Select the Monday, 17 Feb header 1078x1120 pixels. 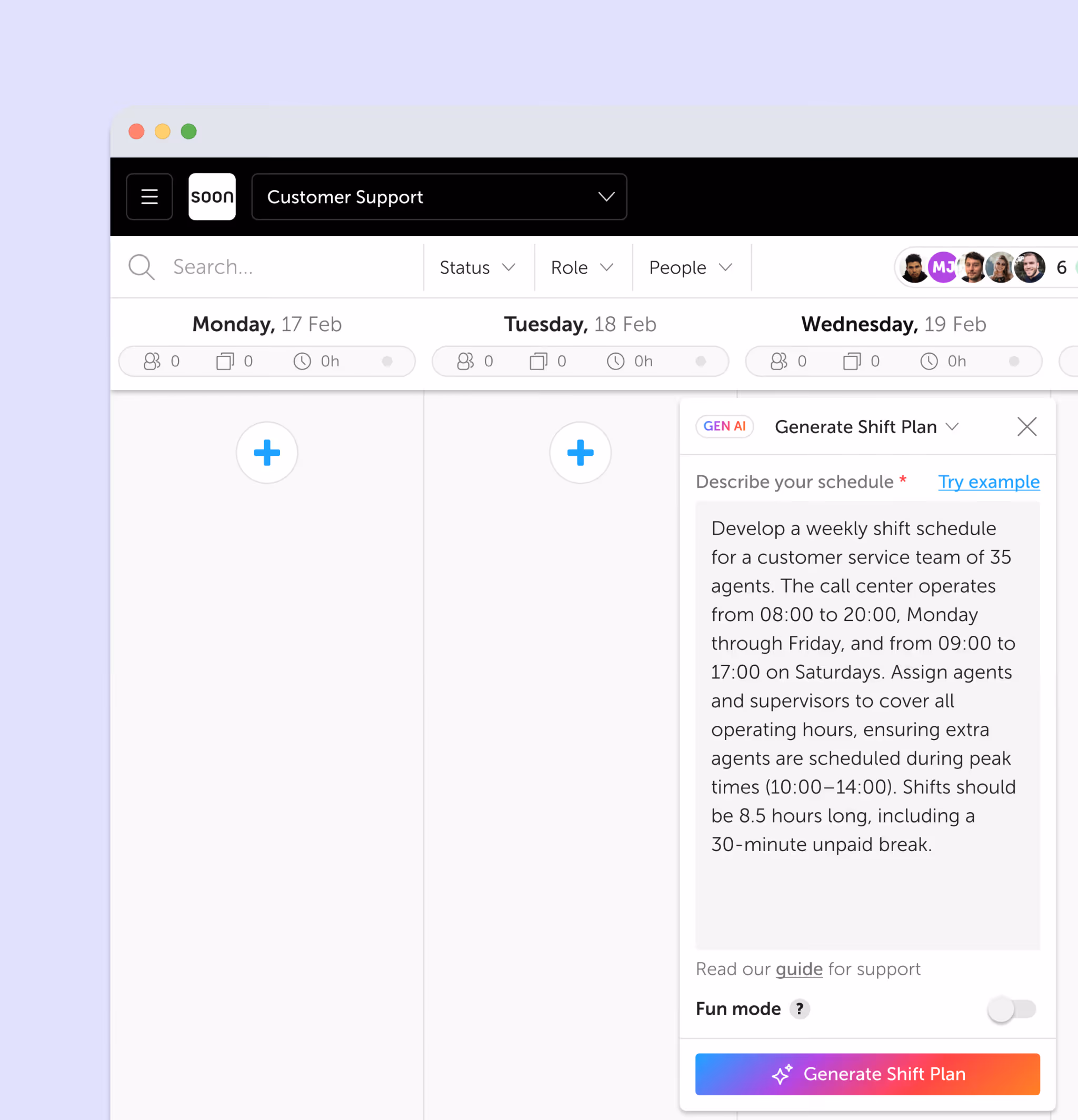[x=267, y=324]
